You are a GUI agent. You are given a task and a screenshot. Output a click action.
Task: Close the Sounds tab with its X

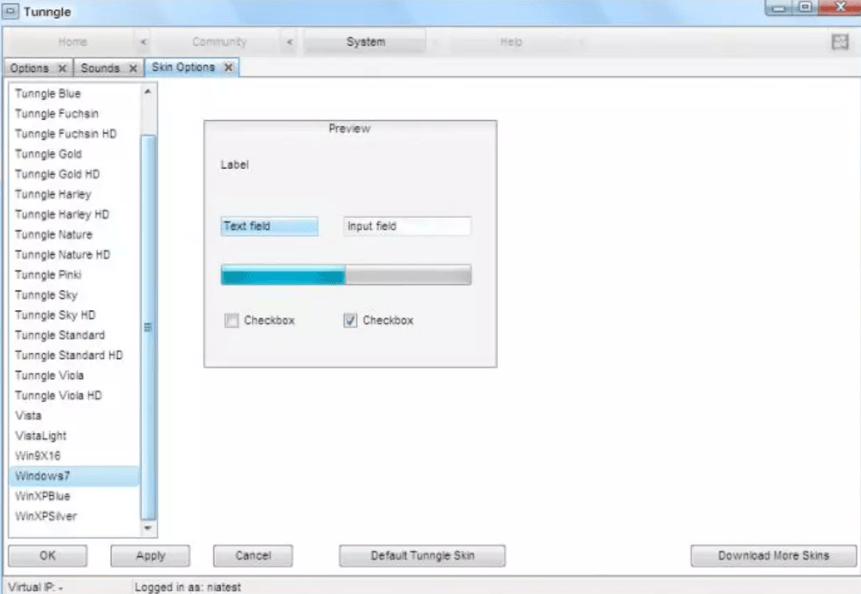[133, 68]
